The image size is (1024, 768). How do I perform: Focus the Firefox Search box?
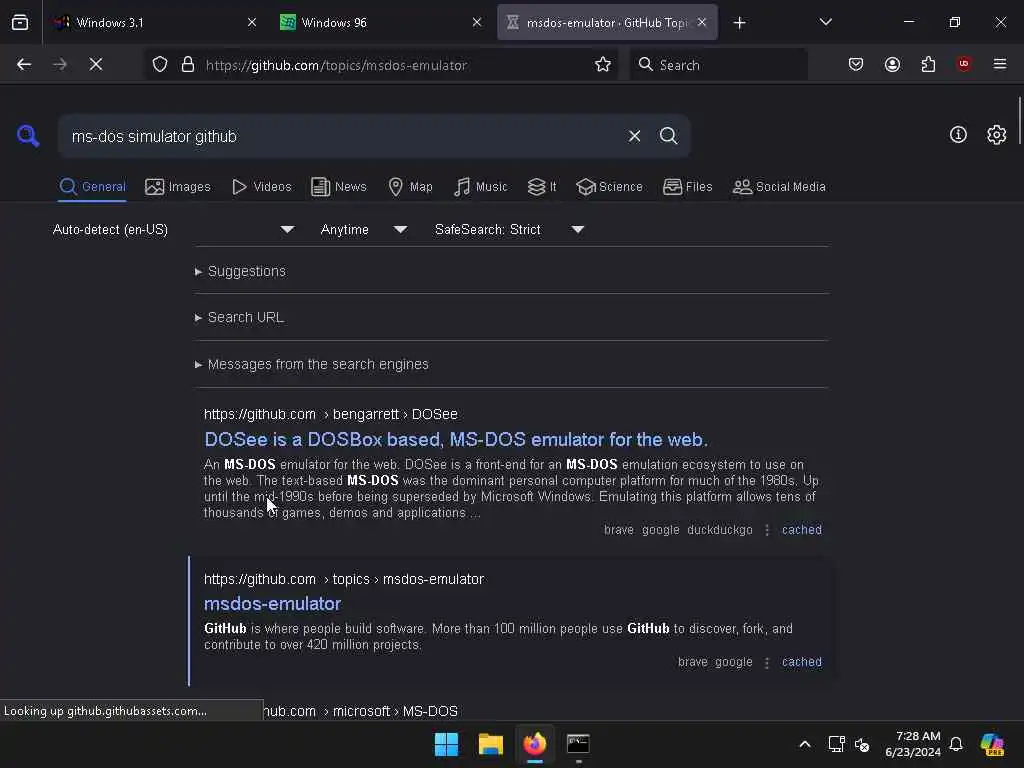click(718, 65)
